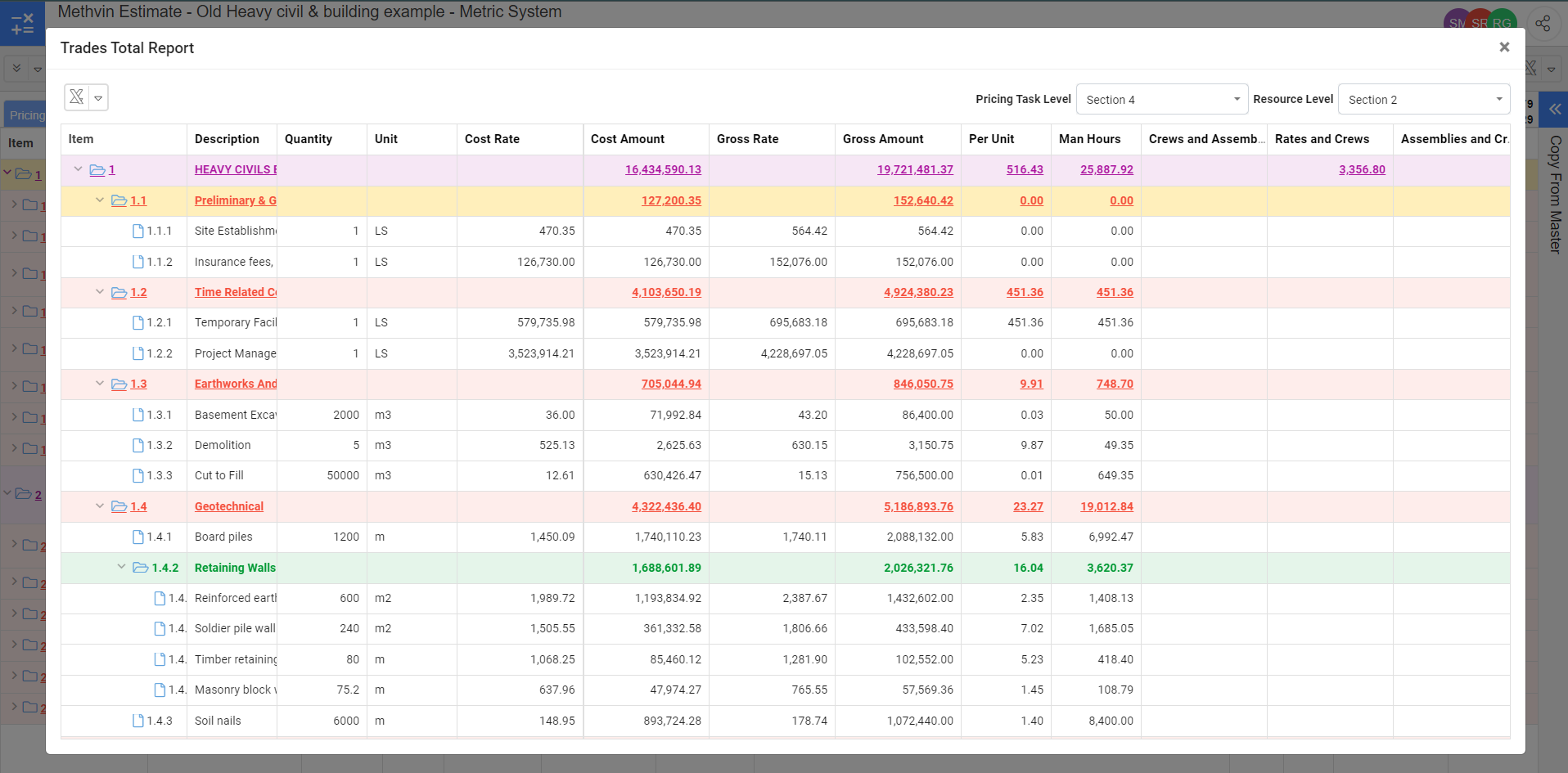This screenshot has height=773, width=1568.
Task: Collapse section 1.1 Preliminary row
Action: (x=100, y=200)
